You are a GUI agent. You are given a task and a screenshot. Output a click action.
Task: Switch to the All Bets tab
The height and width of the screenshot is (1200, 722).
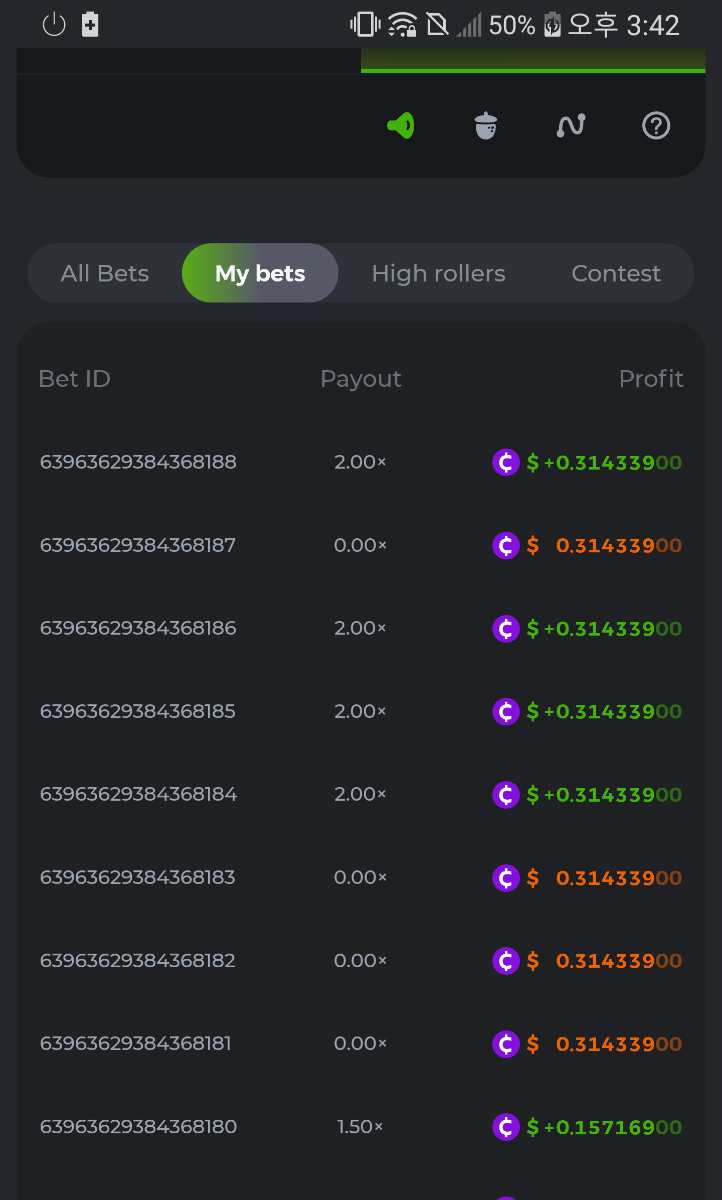click(x=105, y=273)
